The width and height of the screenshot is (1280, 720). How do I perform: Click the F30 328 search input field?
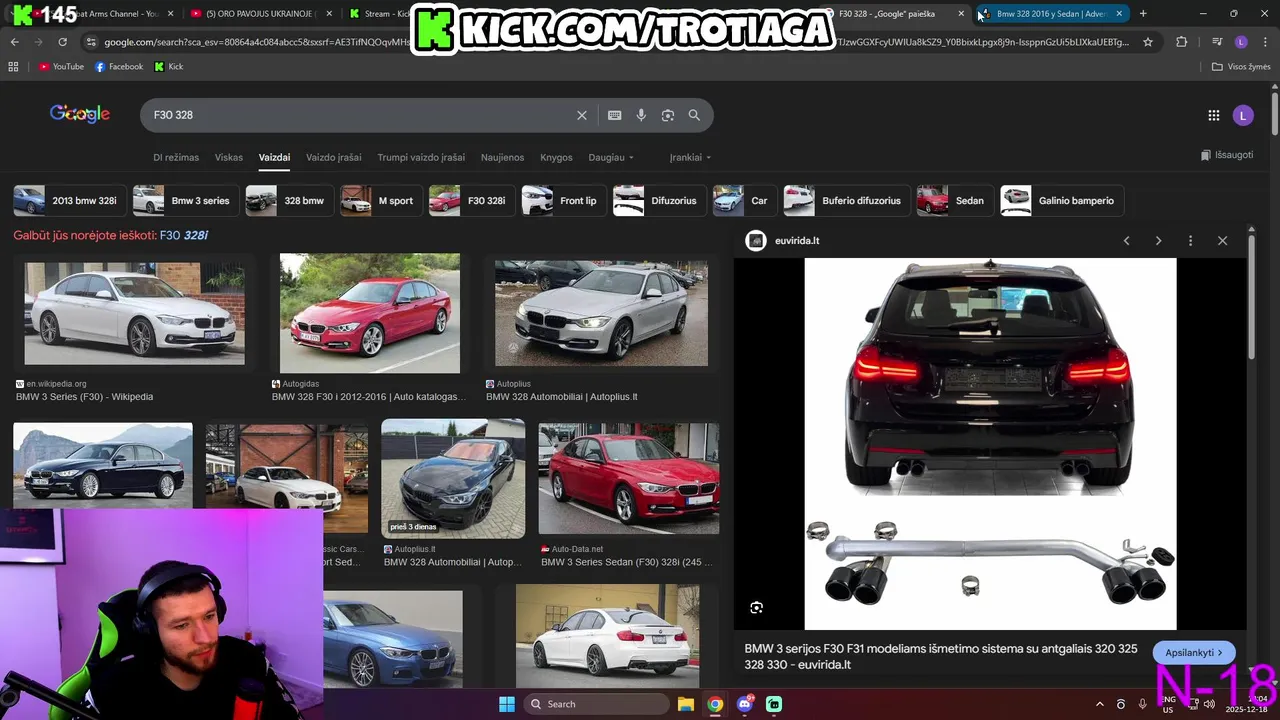point(360,115)
